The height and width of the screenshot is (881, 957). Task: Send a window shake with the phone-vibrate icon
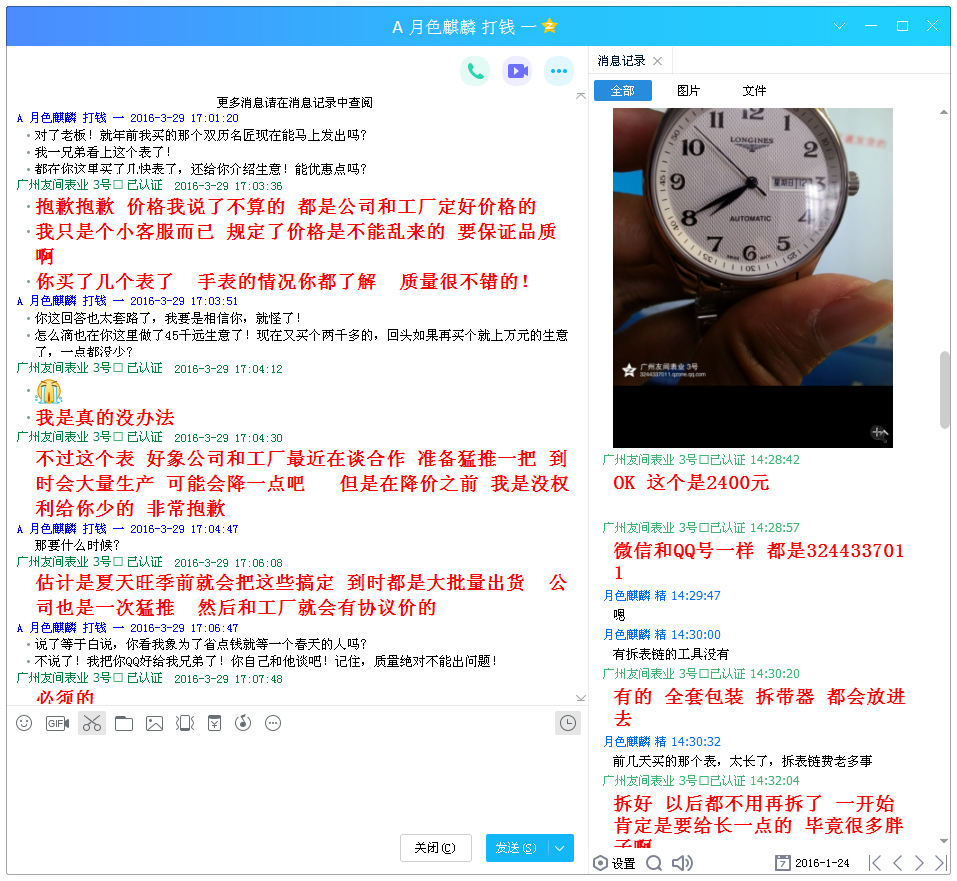tap(185, 723)
